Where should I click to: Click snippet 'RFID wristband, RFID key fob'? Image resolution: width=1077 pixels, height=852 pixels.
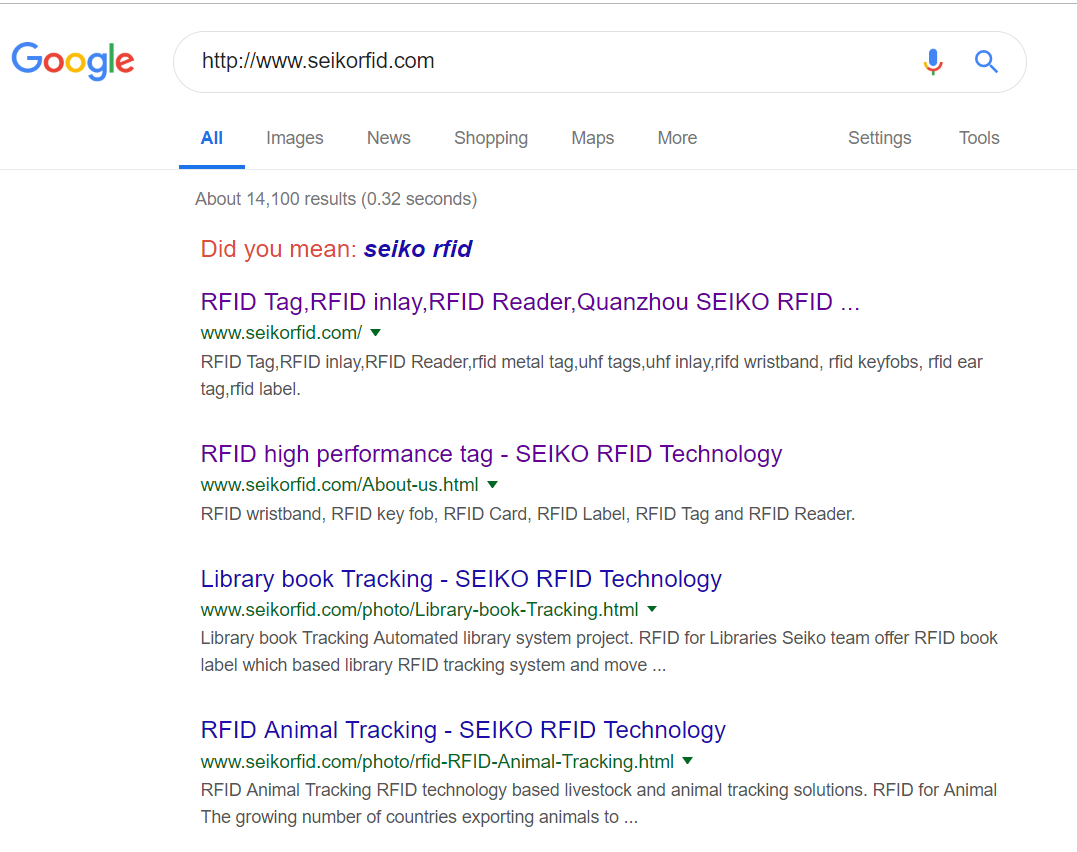[528, 514]
